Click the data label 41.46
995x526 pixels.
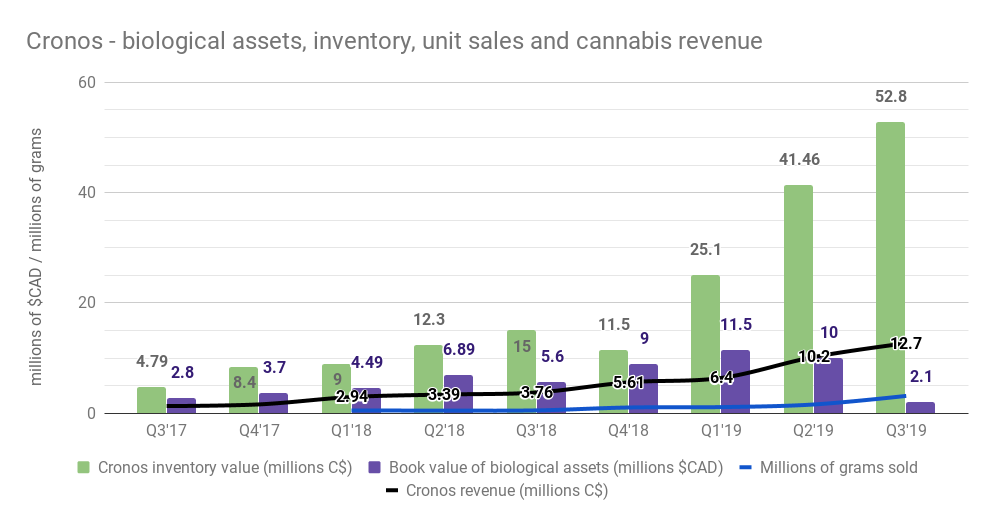pos(800,159)
